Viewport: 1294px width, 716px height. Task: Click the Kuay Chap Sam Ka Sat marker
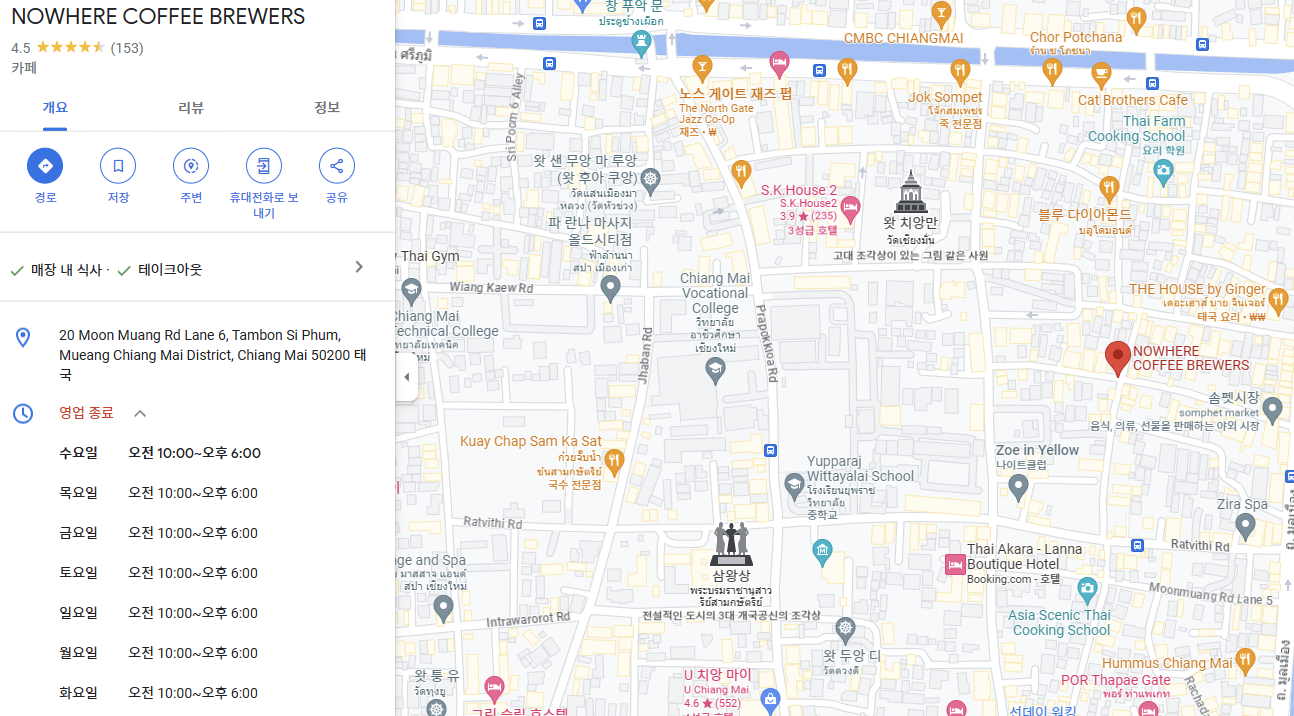click(614, 461)
